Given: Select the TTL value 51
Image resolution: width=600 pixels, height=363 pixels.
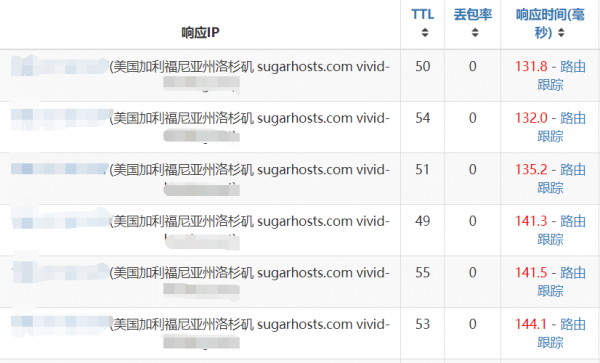Looking at the screenshot, I should click(423, 169).
